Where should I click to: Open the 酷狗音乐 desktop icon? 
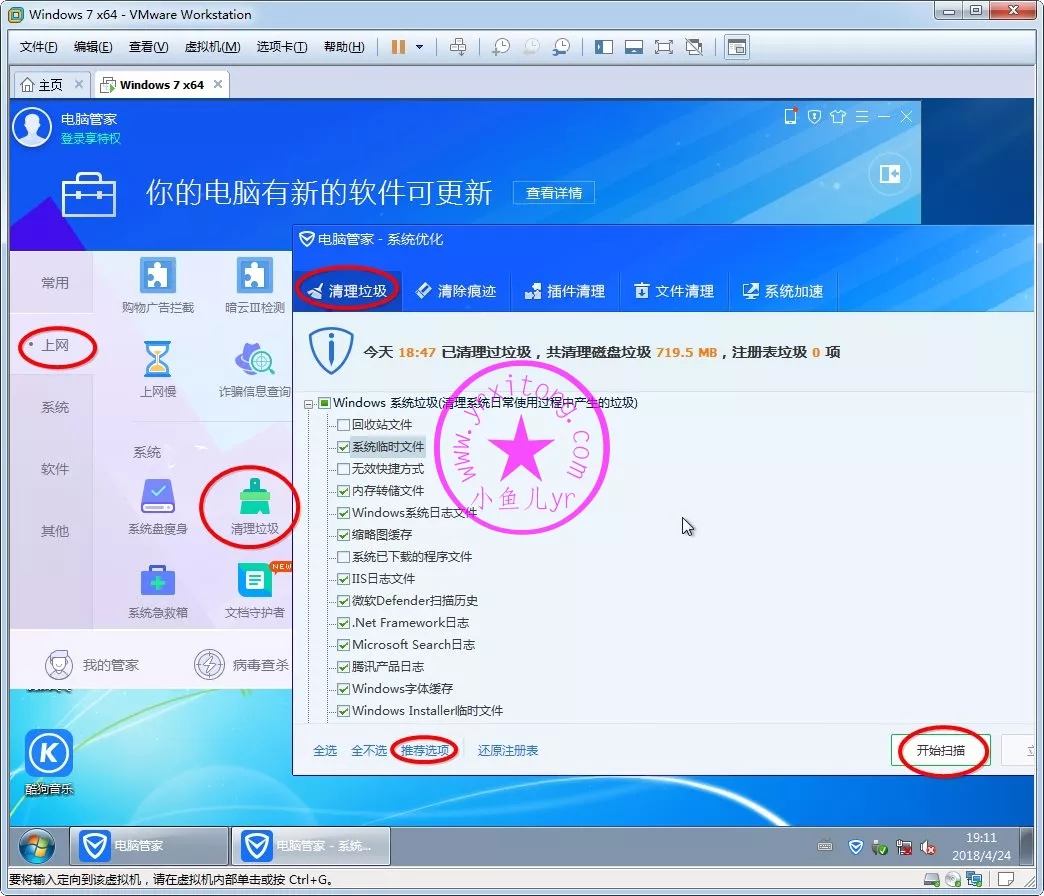coord(49,754)
